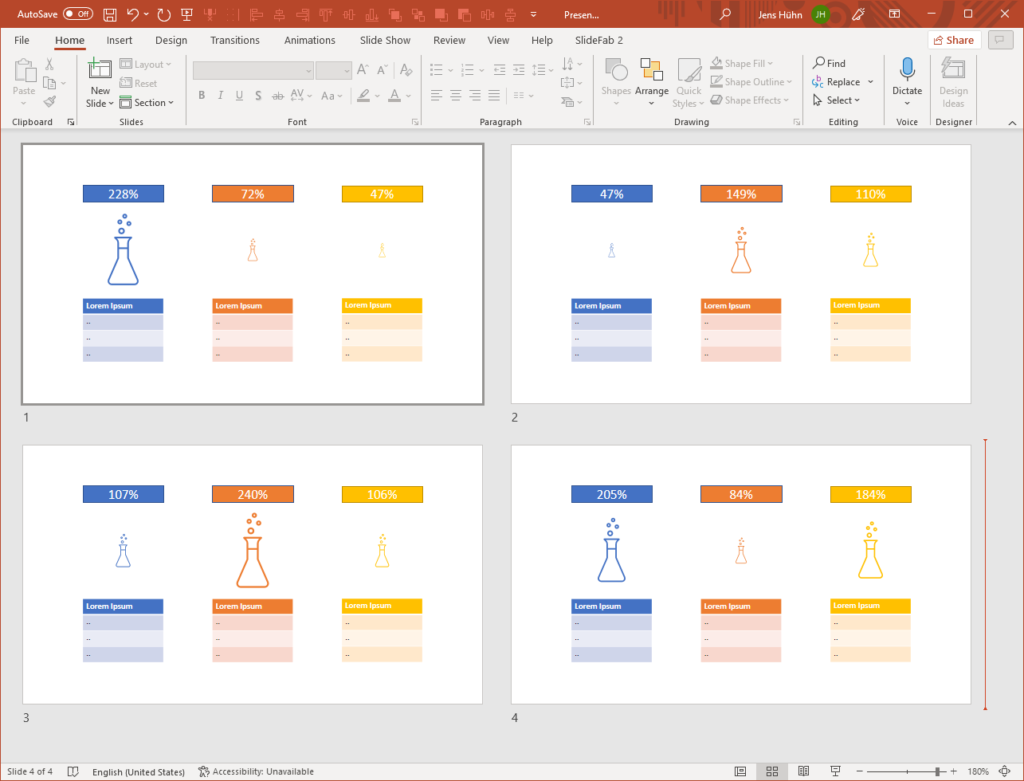
Task: Open ribbon display options icon
Action: pos(895,14)
